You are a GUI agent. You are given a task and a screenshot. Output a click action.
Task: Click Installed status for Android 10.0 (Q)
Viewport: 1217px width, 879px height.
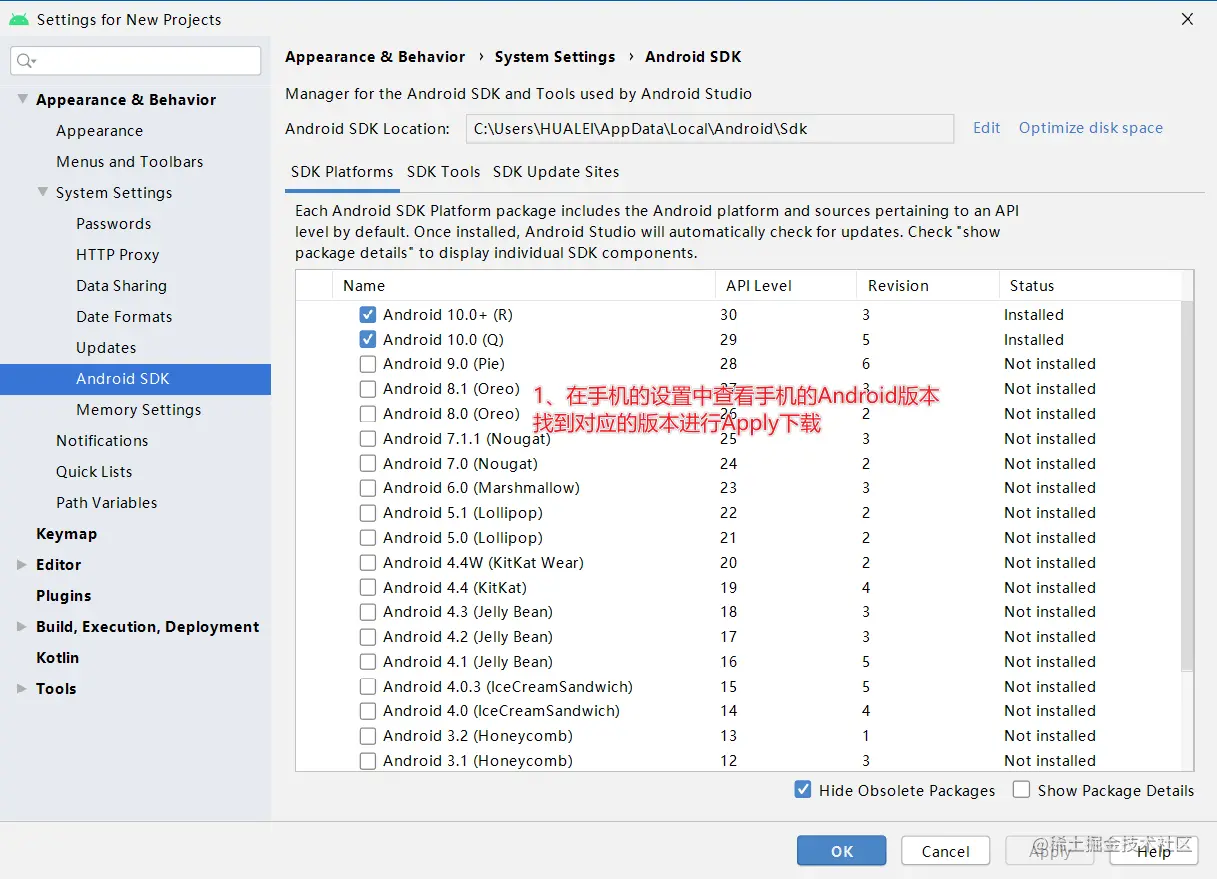click(1034, 339)
